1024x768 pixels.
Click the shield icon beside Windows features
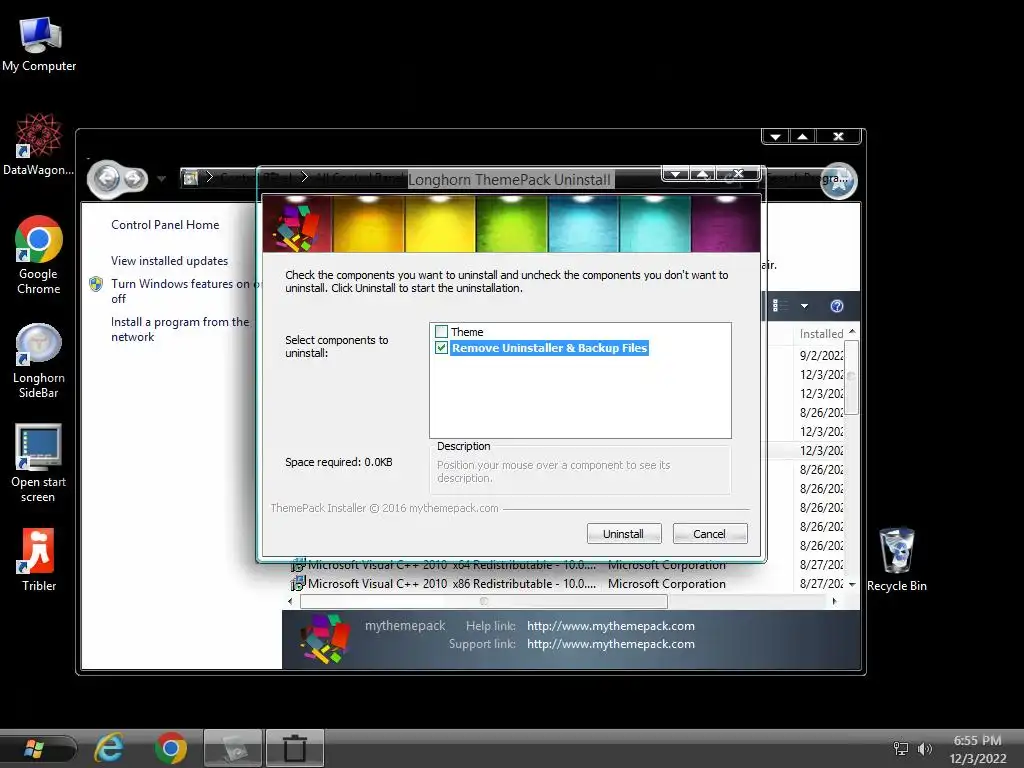point(96,284)
